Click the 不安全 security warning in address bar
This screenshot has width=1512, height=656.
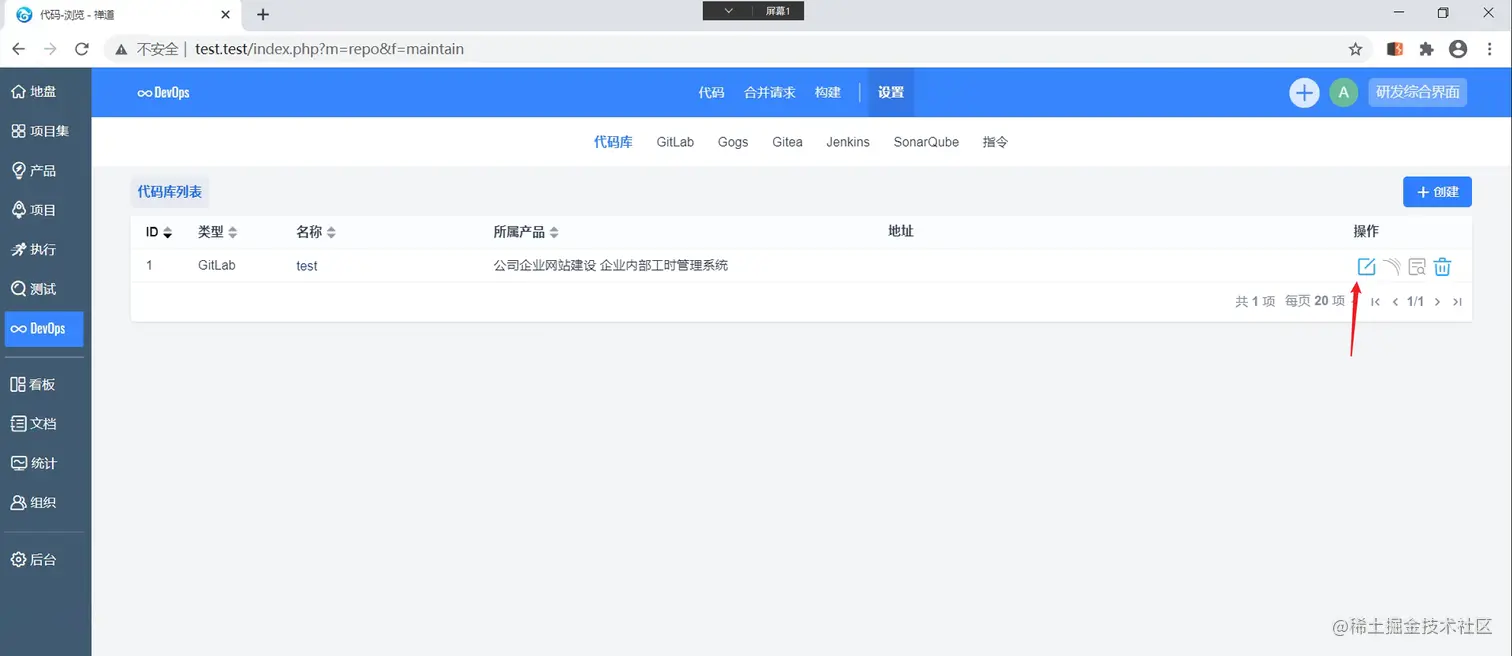[147, 49]
